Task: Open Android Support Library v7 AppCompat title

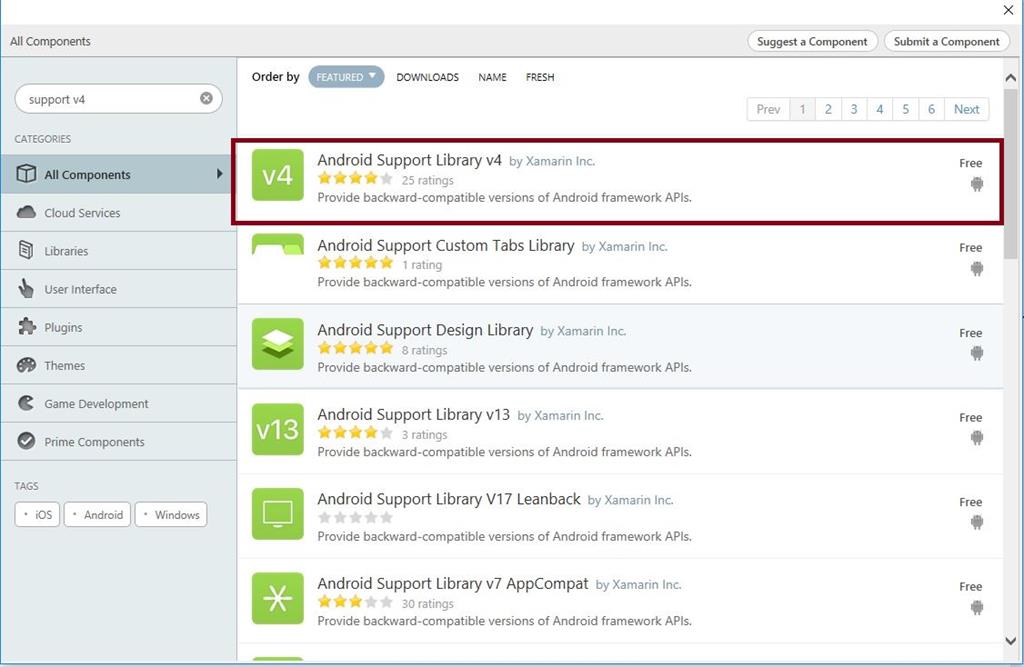Action: pos(453,583)
